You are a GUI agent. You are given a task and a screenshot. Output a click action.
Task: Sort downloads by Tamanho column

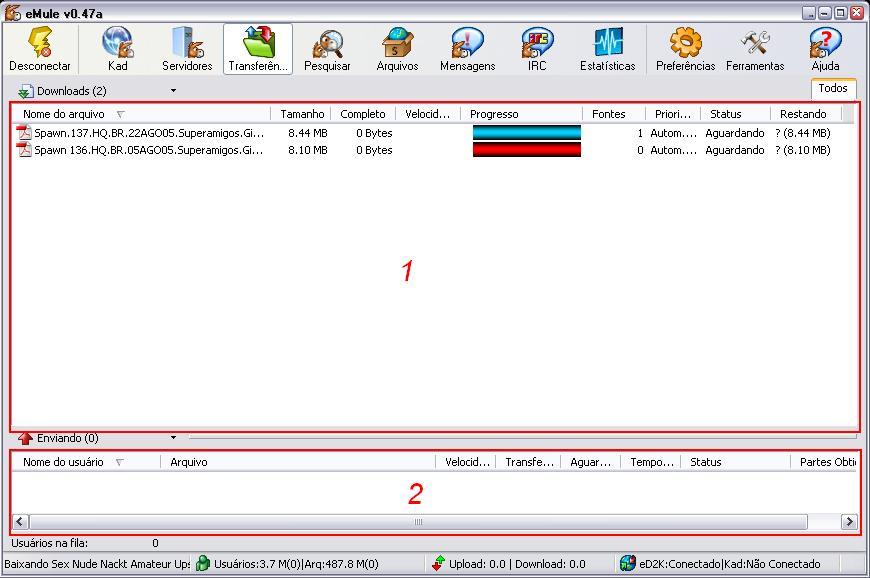pyautogui.click(x=301, y=114)
